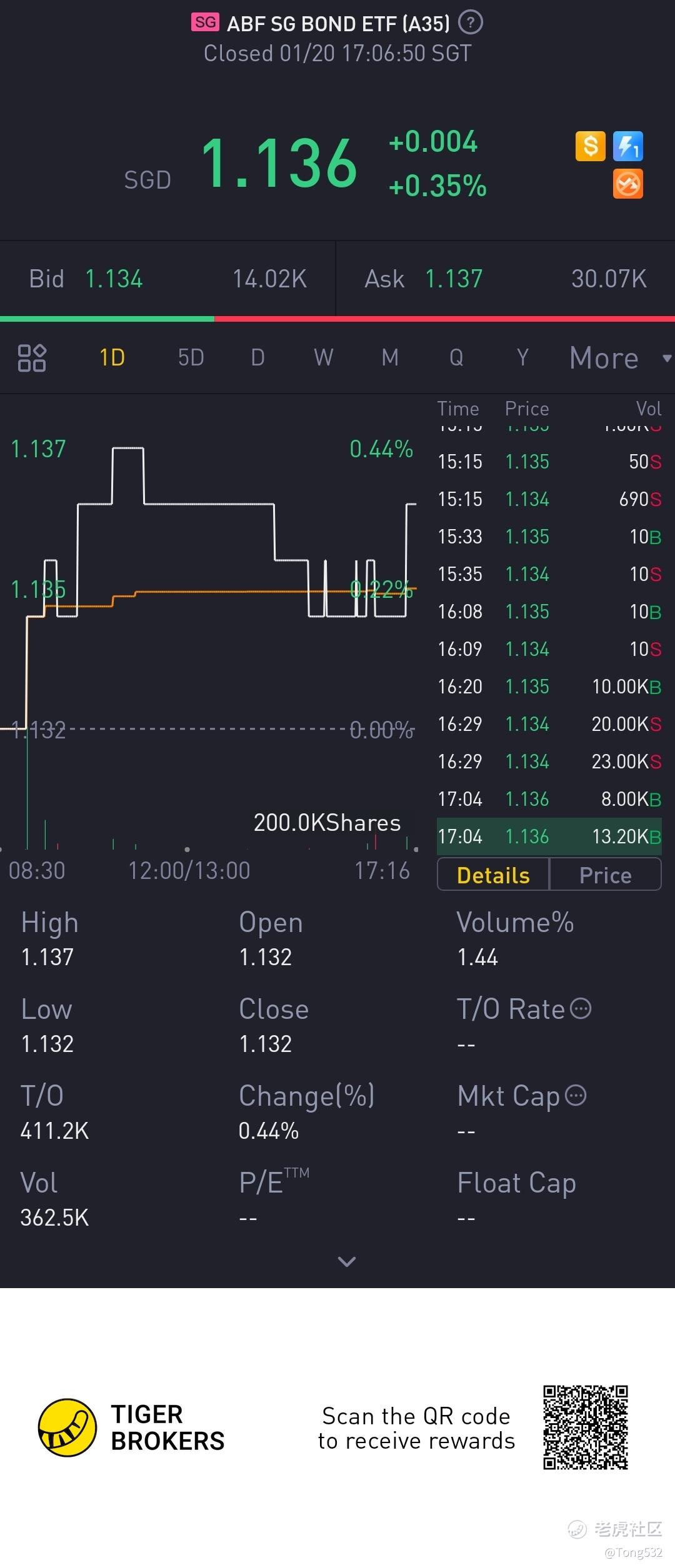Tap the blue lightning bolt badge icon
This screenshot has height=1568, width=675.
tap(628, 146)
